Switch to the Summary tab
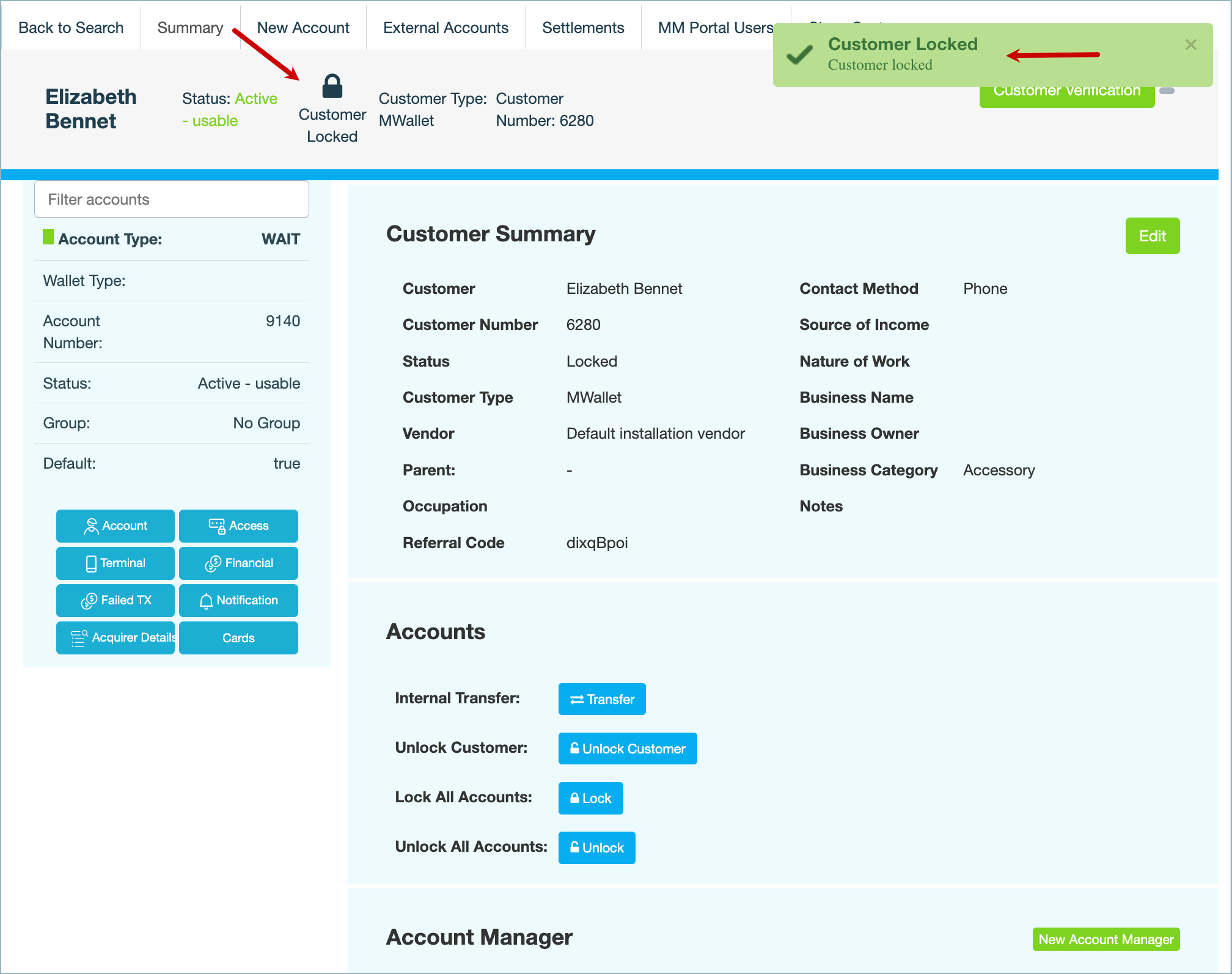 click(190, 28)
